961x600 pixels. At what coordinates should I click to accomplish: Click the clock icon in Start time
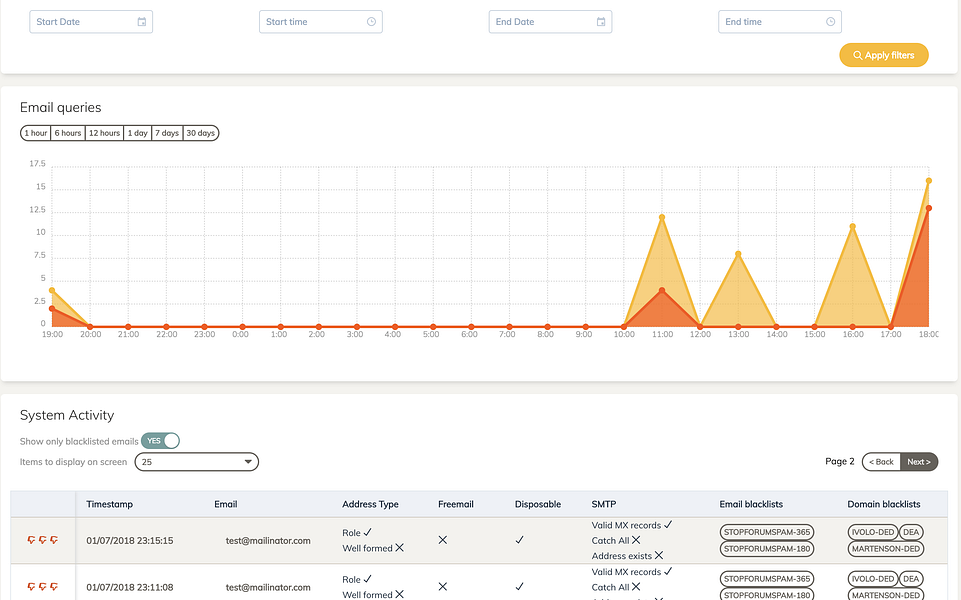tap(371, 22)
